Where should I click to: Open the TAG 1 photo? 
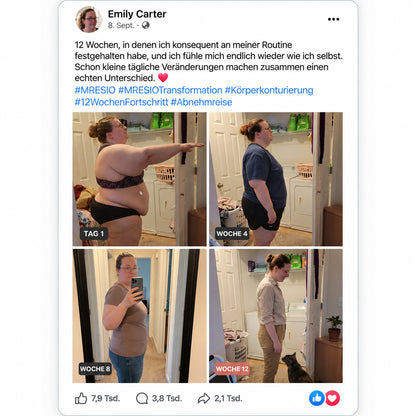[140, 179]
